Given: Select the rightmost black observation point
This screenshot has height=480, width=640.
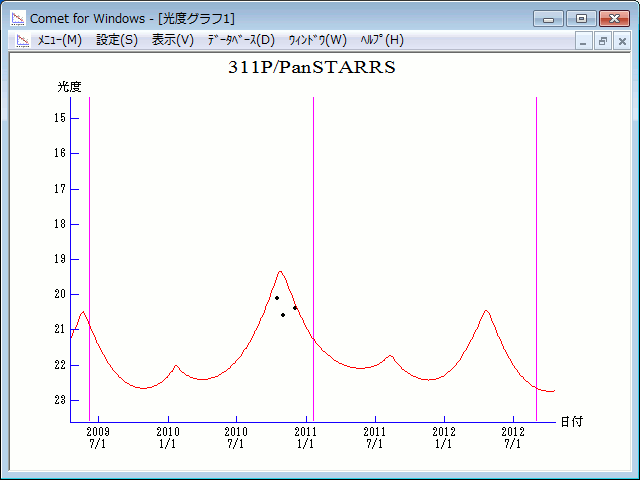Looking at the screenshot, I should tap(295, 308).
